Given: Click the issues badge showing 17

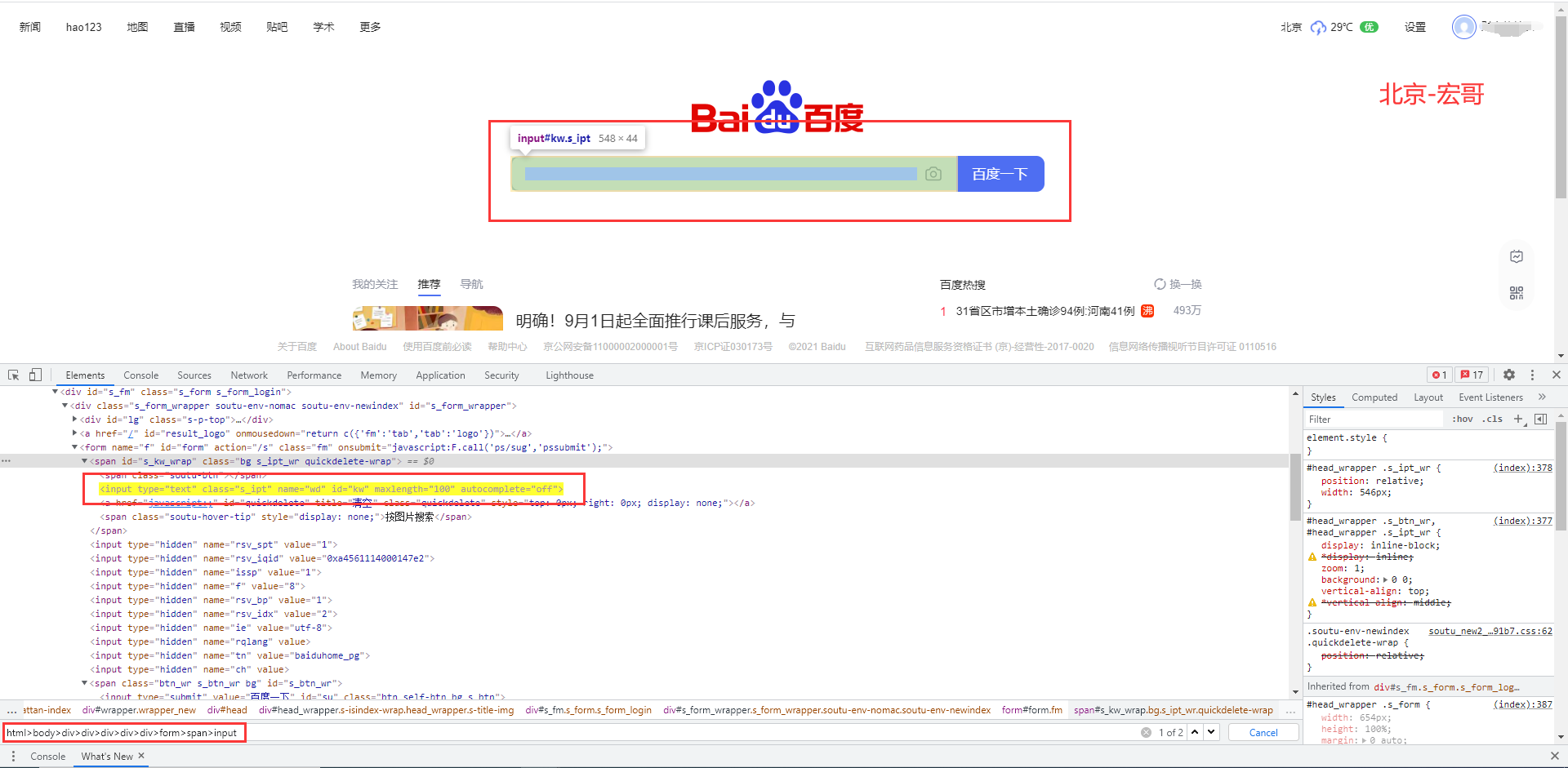Looking at the screenshot, I should (x=1472, y=375).
